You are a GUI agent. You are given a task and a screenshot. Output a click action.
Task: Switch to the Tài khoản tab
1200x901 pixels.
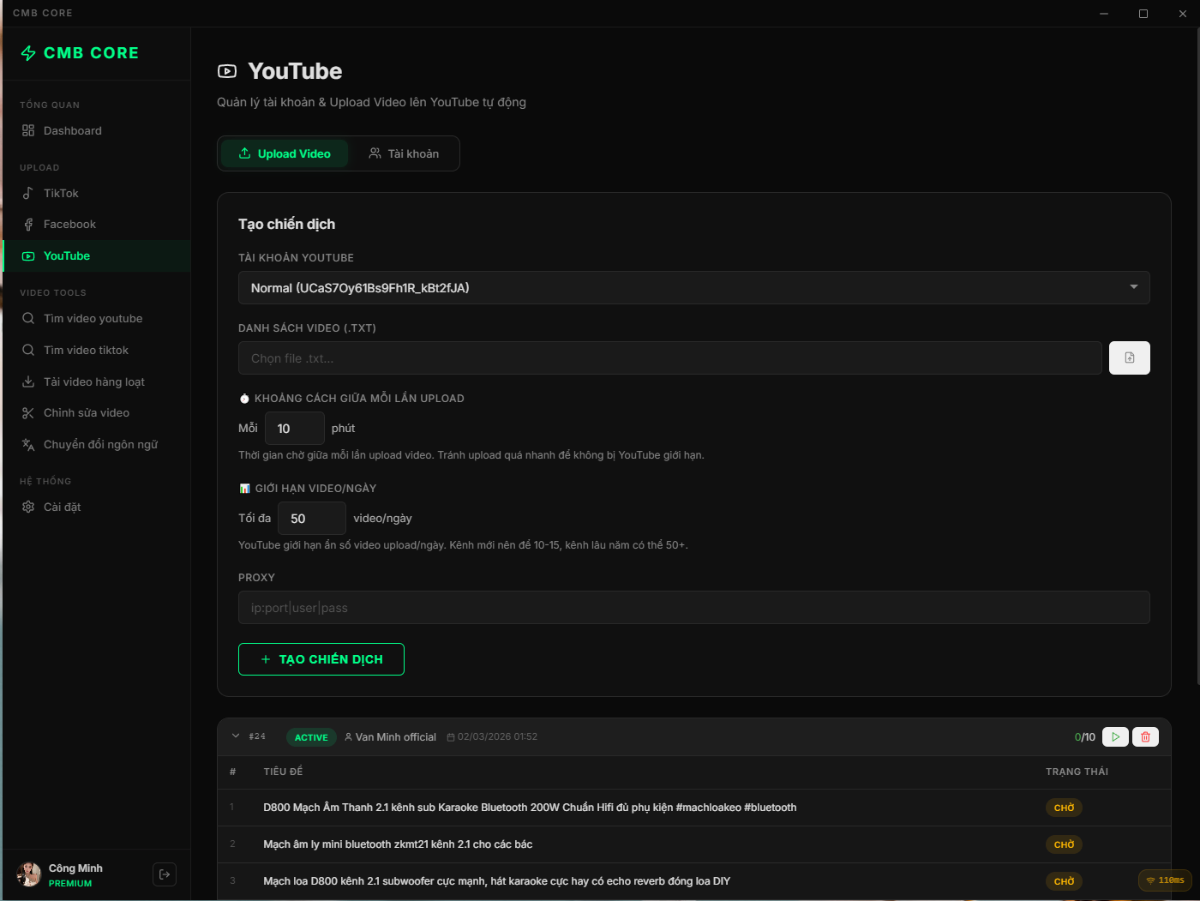[x=403, y=153]
